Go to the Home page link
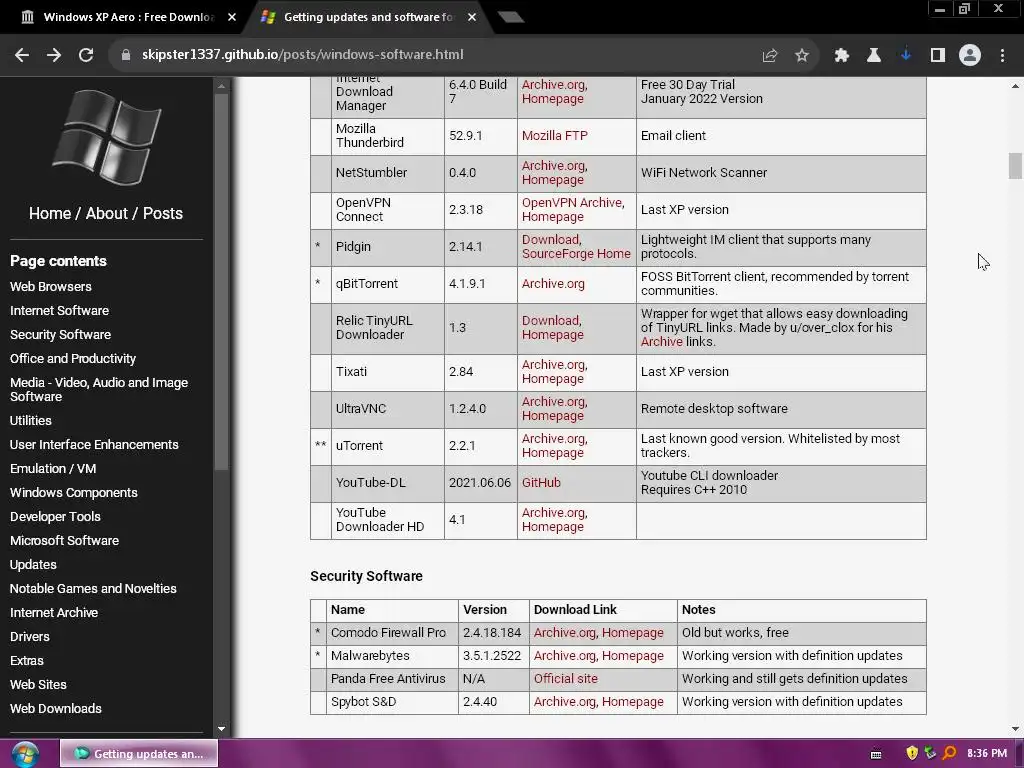The width and height of the screenshot is (1024, 768). pos(50,214)
